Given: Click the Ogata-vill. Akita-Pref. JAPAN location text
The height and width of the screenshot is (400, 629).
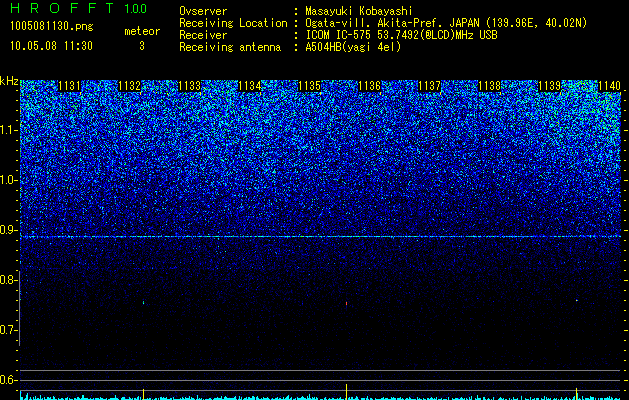Looking at the screenshot, I should 446,23.
